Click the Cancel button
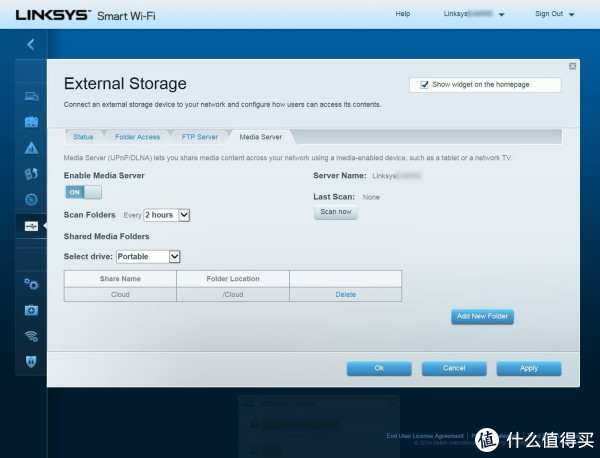The image size is (600, 458). point(454,368)
